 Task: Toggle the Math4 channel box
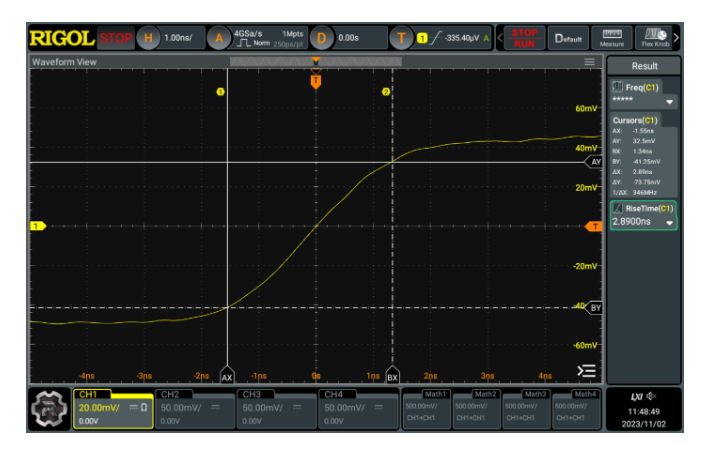(576, 408)
